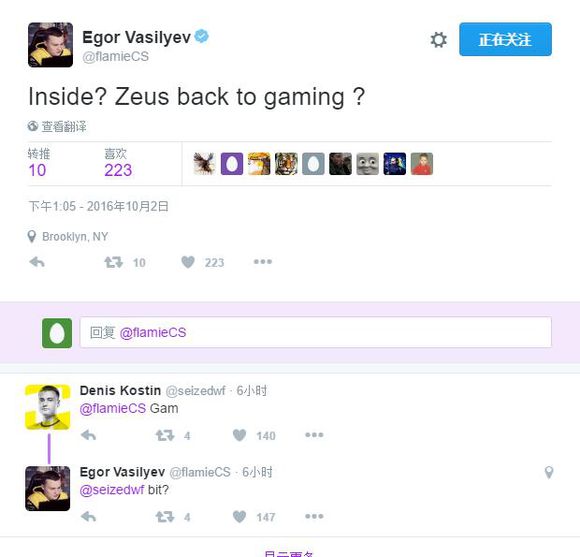Click the Brooklyn, NY location link

tap(75, 236)
